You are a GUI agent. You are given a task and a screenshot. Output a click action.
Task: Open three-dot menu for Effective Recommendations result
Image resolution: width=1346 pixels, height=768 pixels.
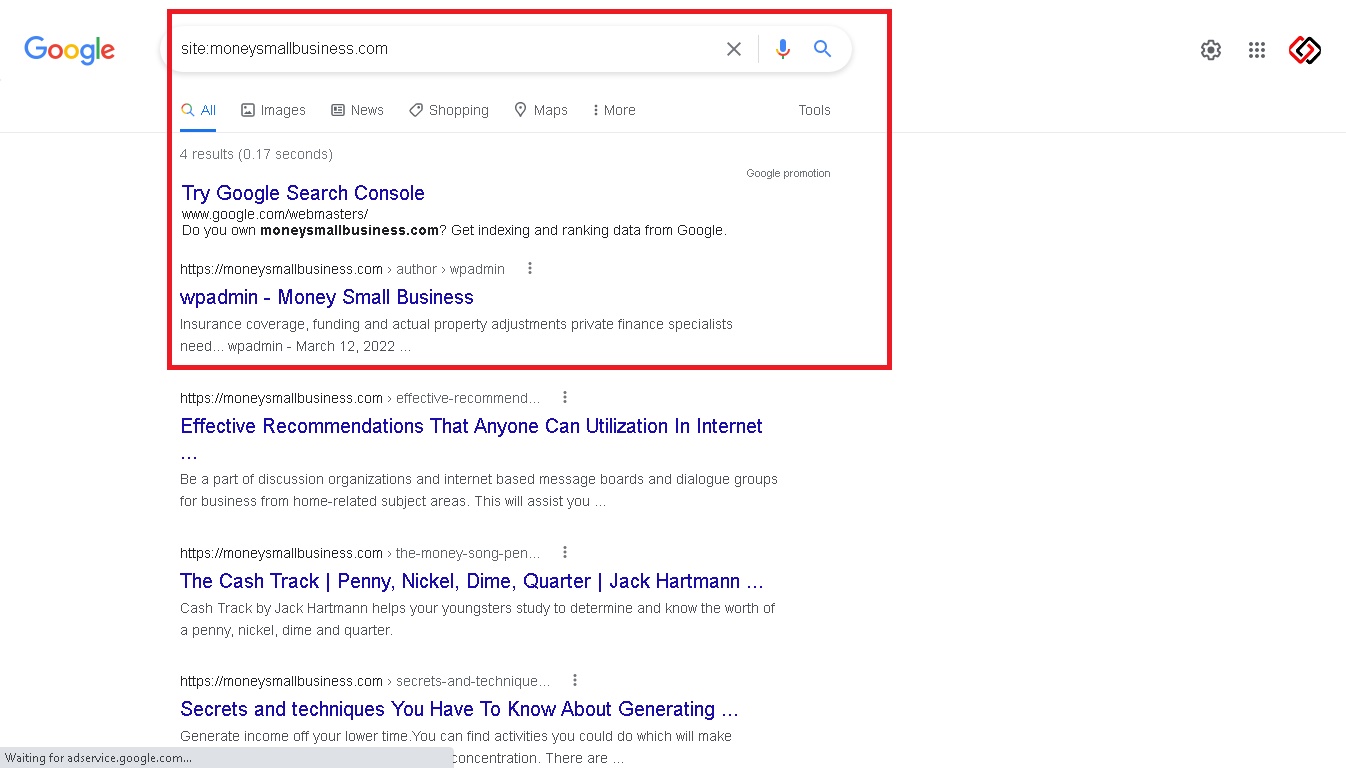click(565, 397)
